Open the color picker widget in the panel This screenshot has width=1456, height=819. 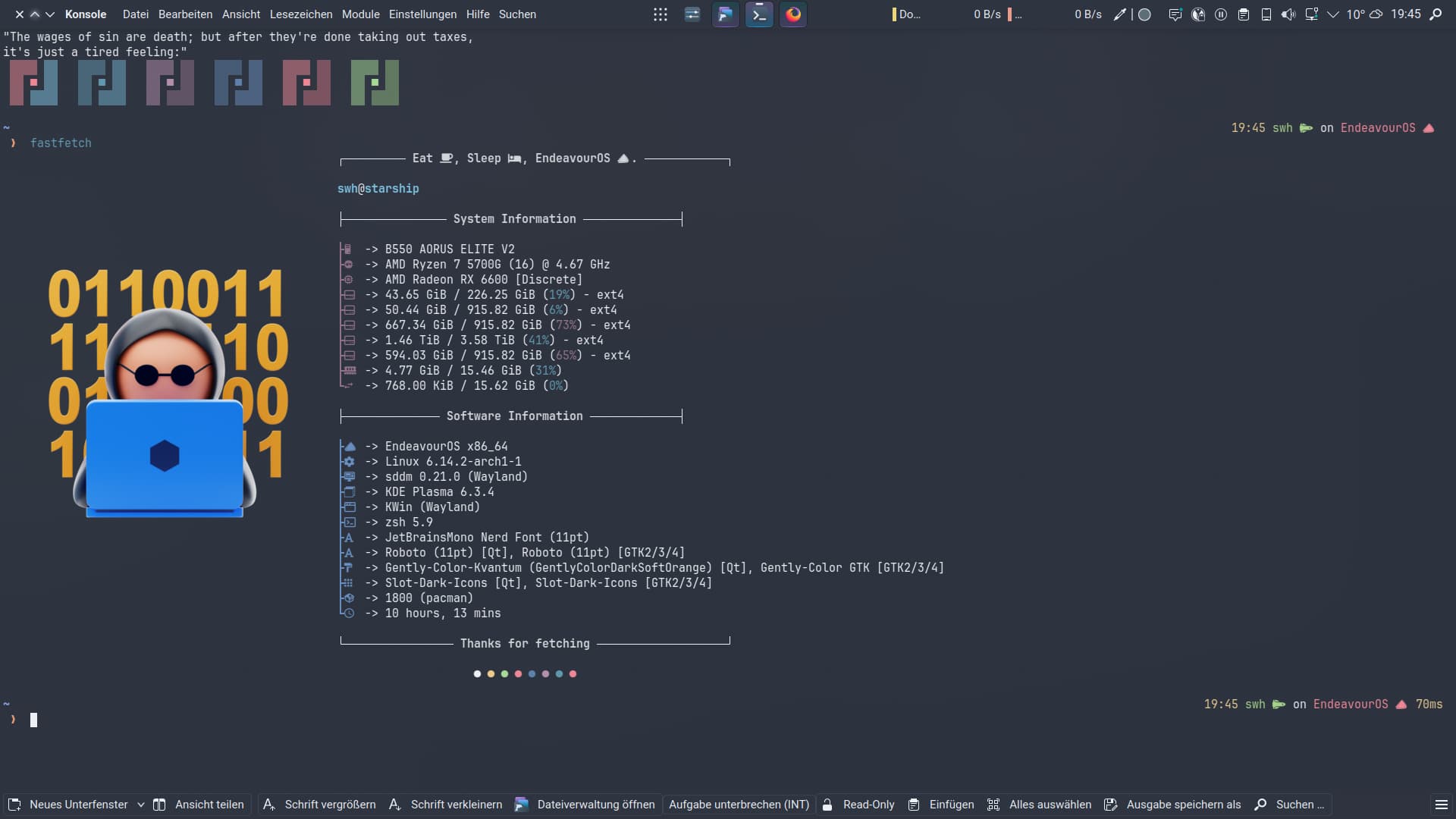click(1120, 14)
